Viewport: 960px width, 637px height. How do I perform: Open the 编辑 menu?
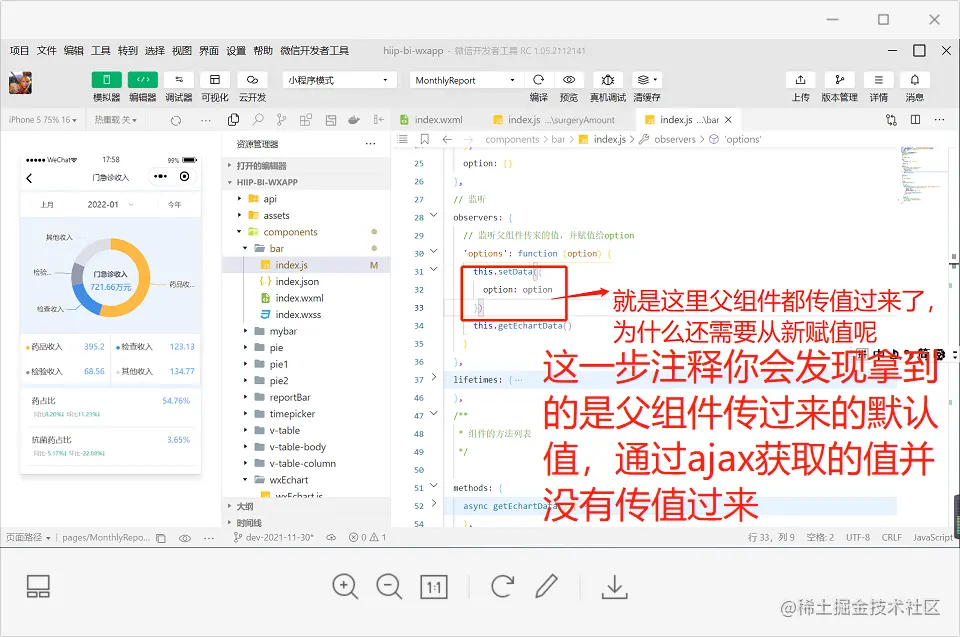(x=73, y=50)
